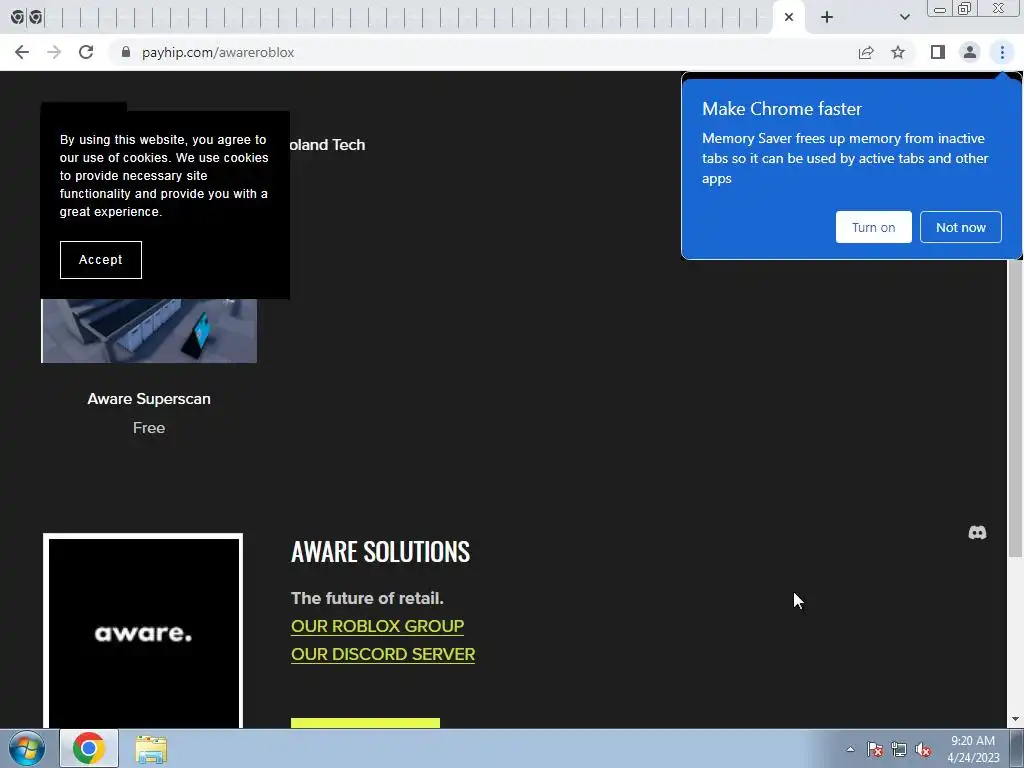The height and width of the screenshot is (768, 1024).
Task: Click the second pinned Chrome tab
Action: 36,17
